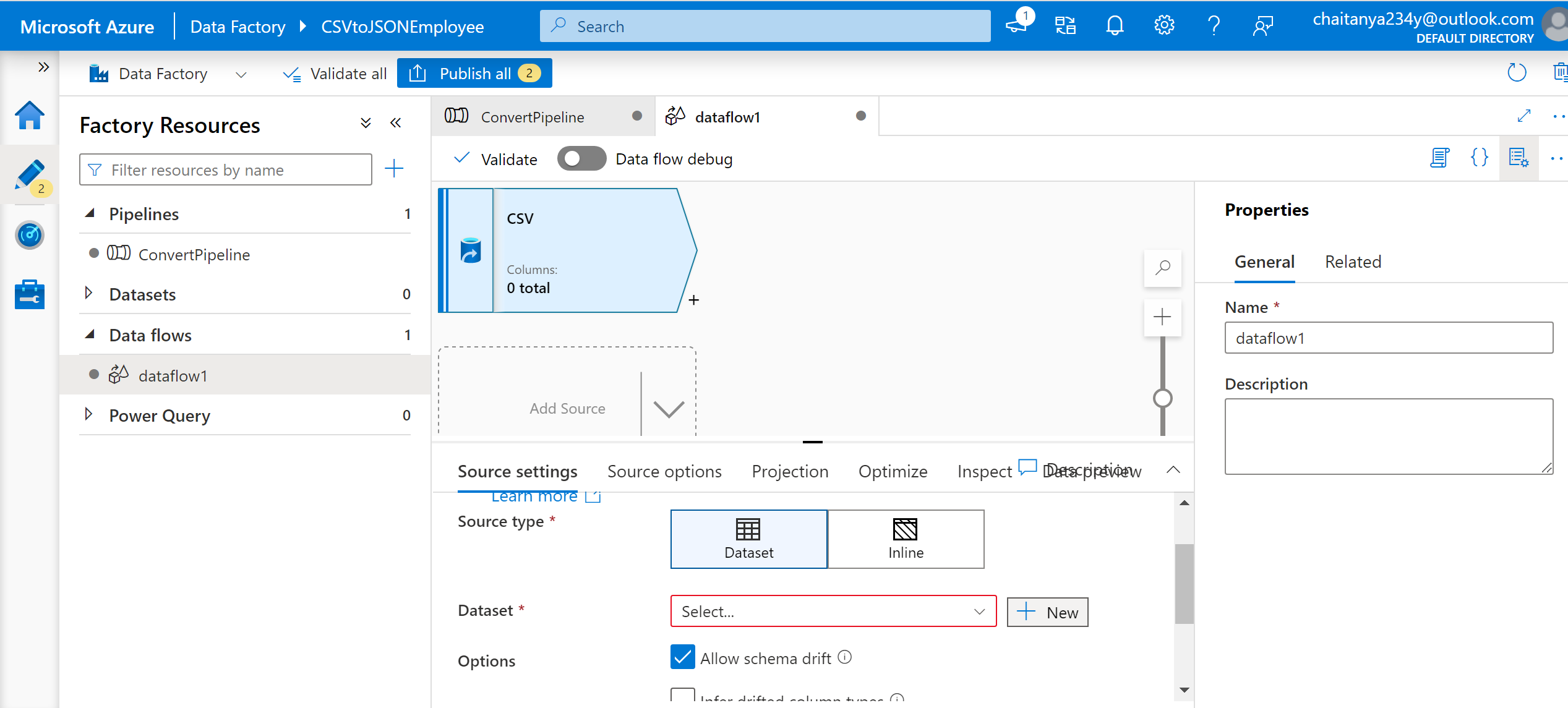Viewport: 1568px width, 708px height.
Task: Open the General properties tab
Action: 1264,262
